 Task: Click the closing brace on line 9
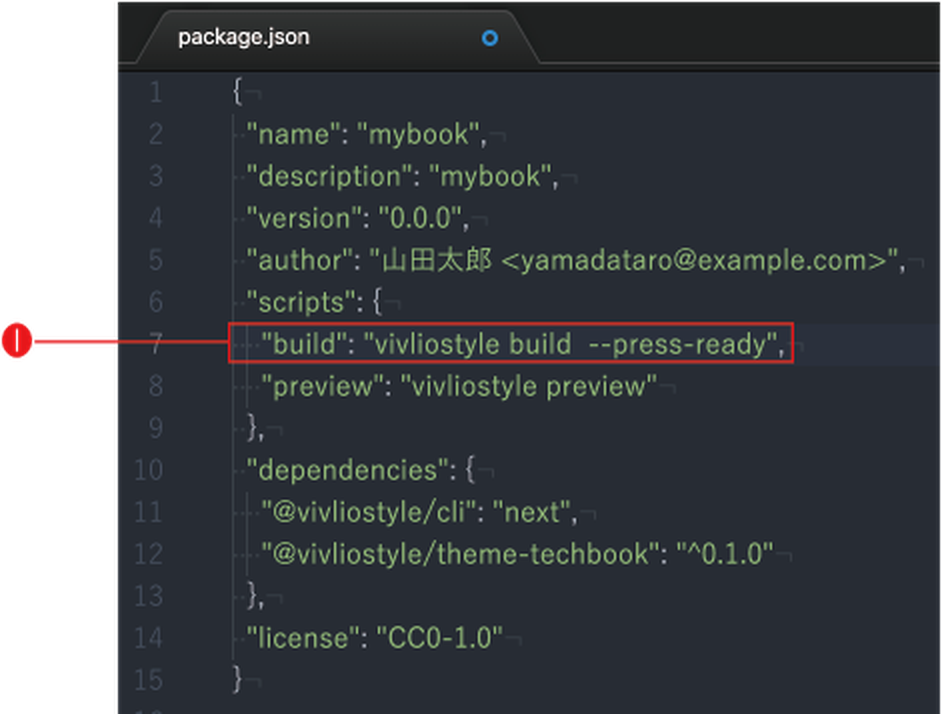click(252, 428)
